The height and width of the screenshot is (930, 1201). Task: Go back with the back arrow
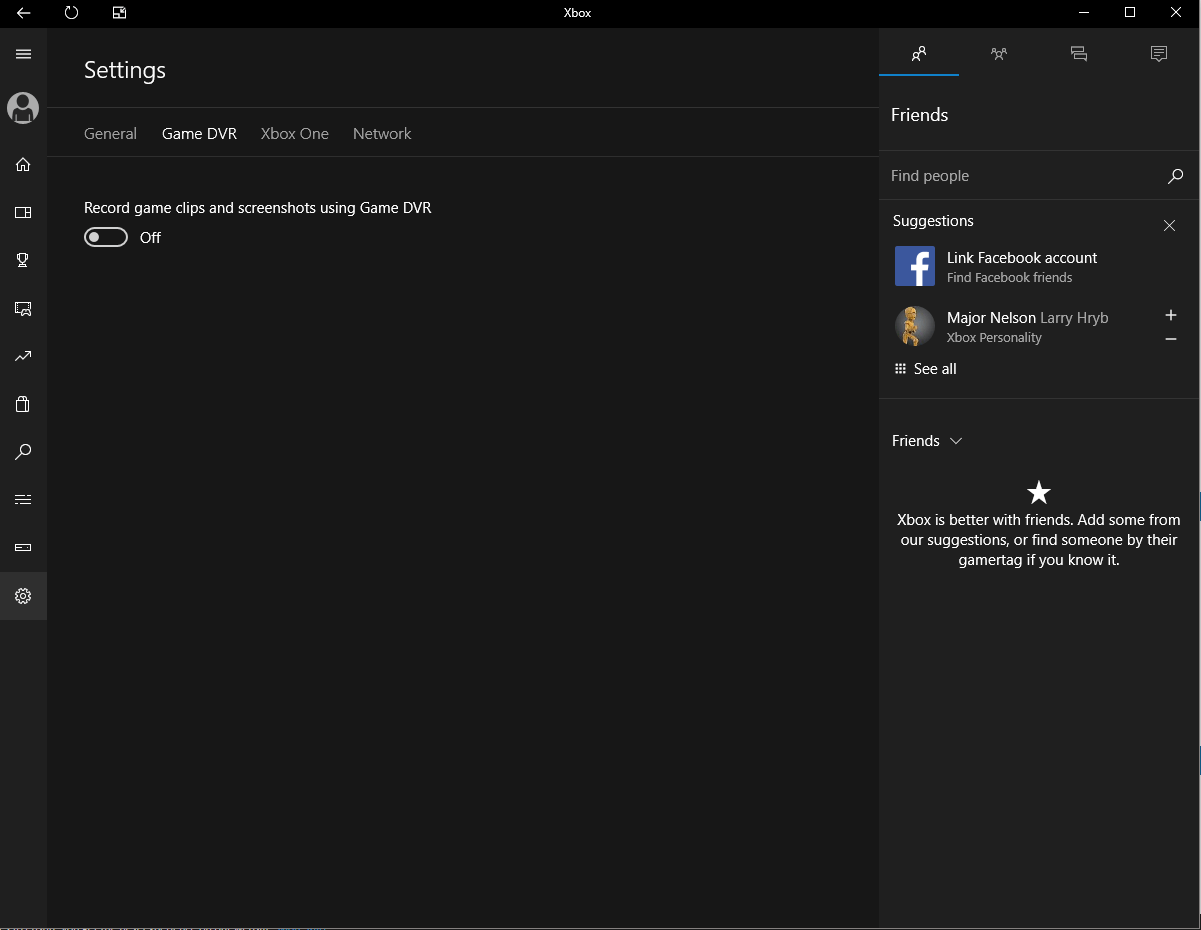point(24,13)
